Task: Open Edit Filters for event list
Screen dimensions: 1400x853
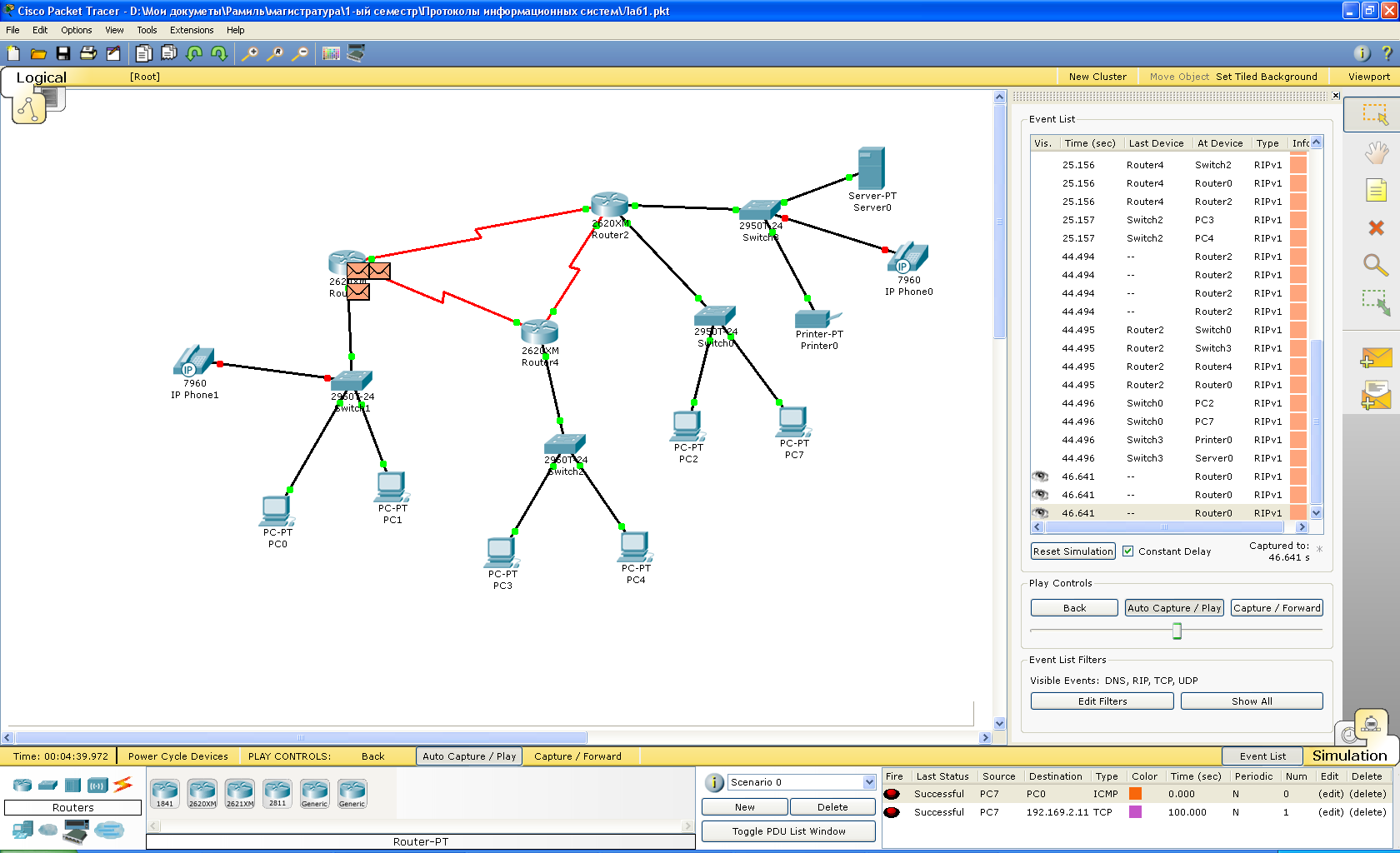Action: 1102,701
